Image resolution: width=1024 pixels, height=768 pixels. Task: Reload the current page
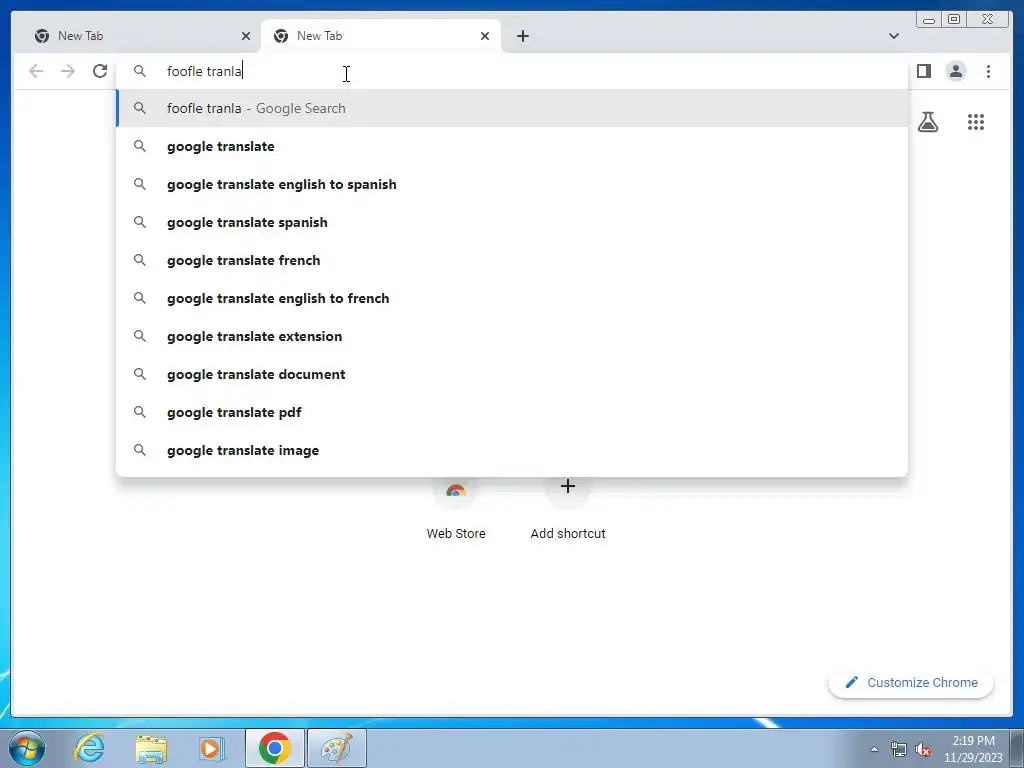(100, 71)
